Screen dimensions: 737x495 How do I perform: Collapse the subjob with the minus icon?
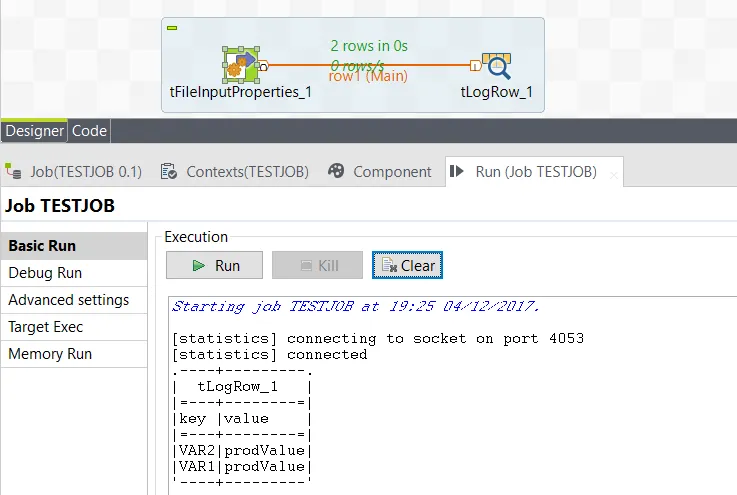[x=172, y=28]
